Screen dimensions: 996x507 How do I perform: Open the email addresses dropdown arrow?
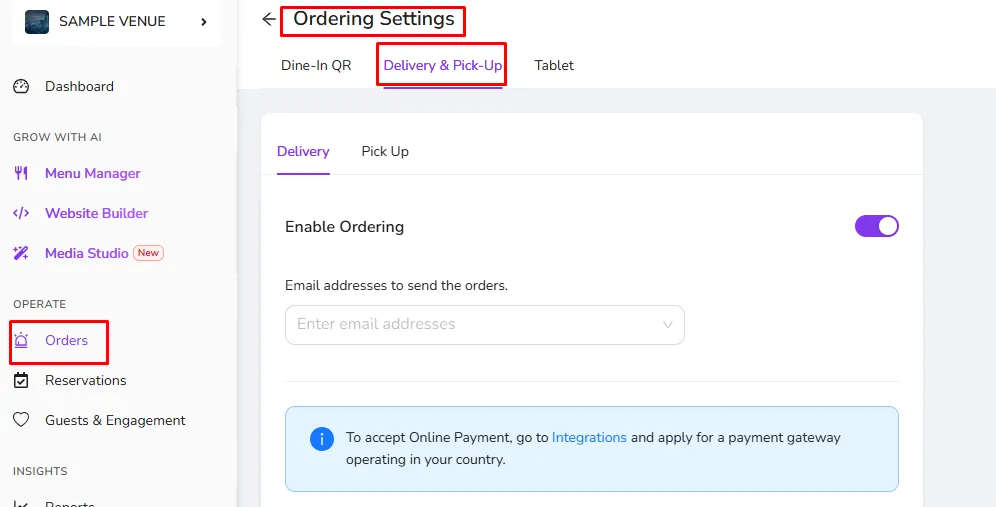[x=668, y=325]
